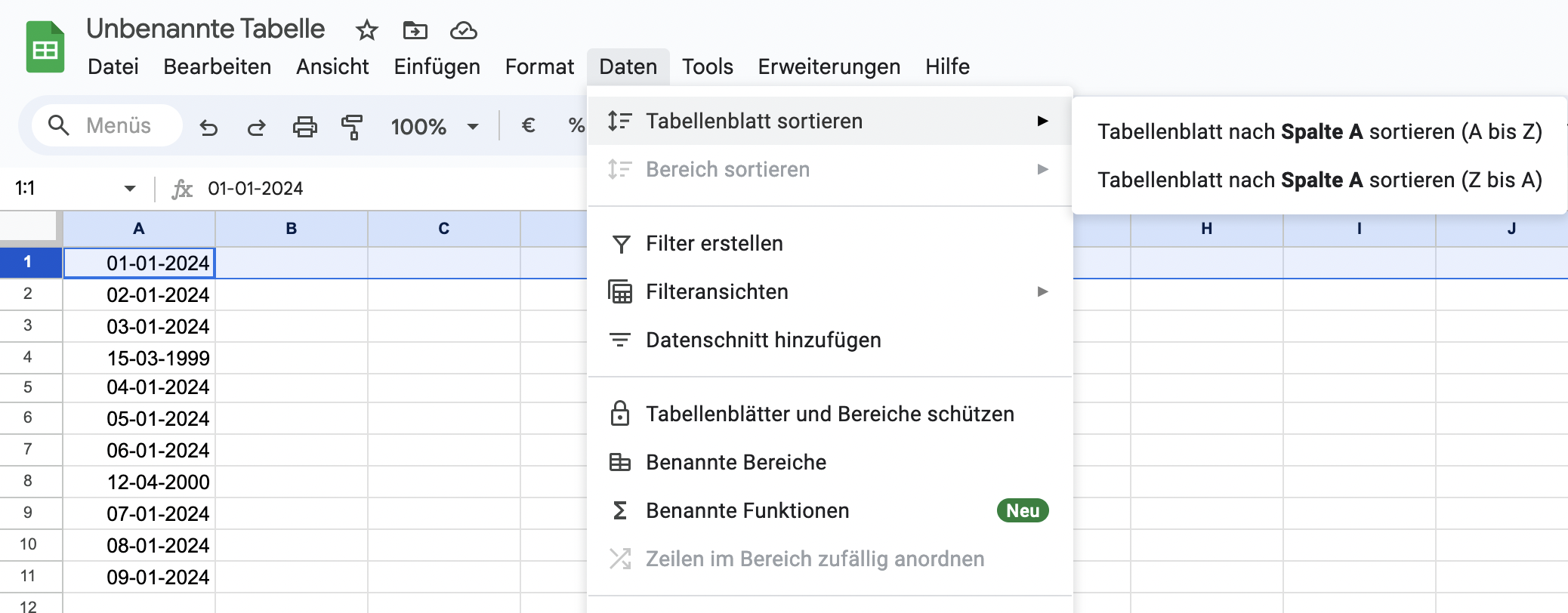Select cell containing 07-01-2024
The height and width of the screenshot is (613, 1568).
point(139,513)
